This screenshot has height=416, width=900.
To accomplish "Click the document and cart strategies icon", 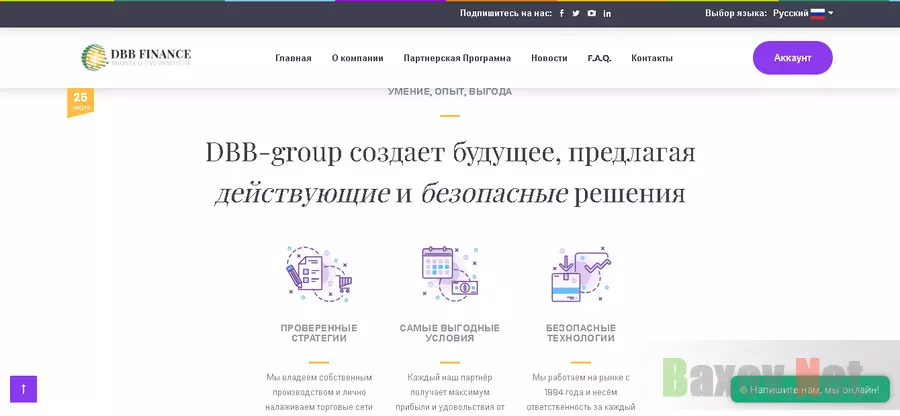I will [319, 274].
